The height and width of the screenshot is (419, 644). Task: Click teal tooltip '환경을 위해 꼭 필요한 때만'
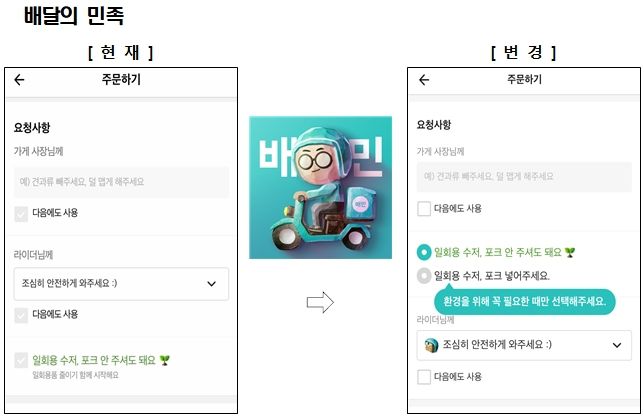click(x=524, y=302)
